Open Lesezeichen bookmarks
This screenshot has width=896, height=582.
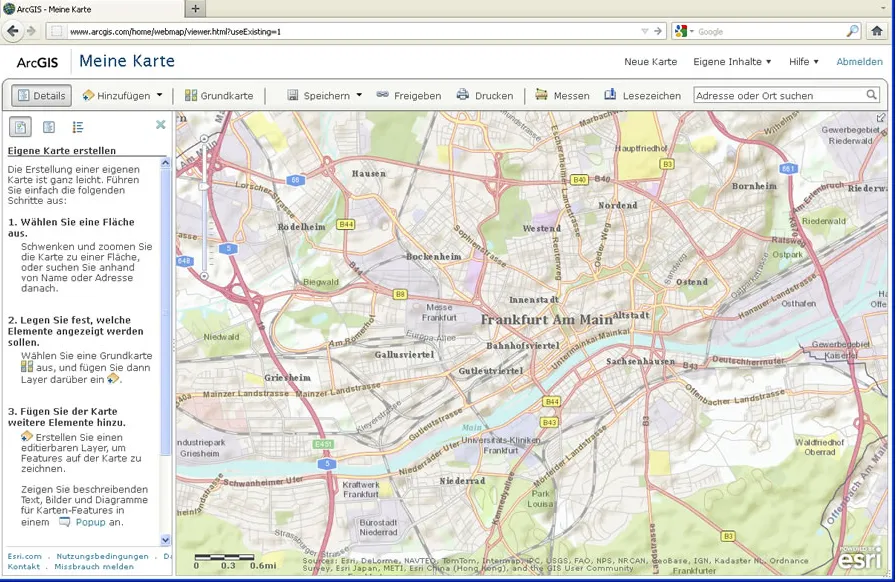642,96
